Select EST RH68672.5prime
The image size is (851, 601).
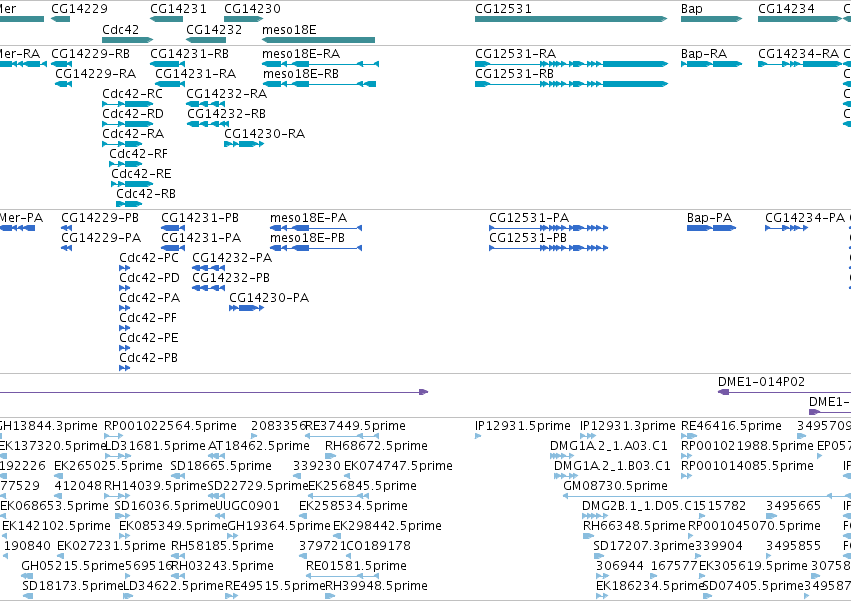[x=376, y=446]
